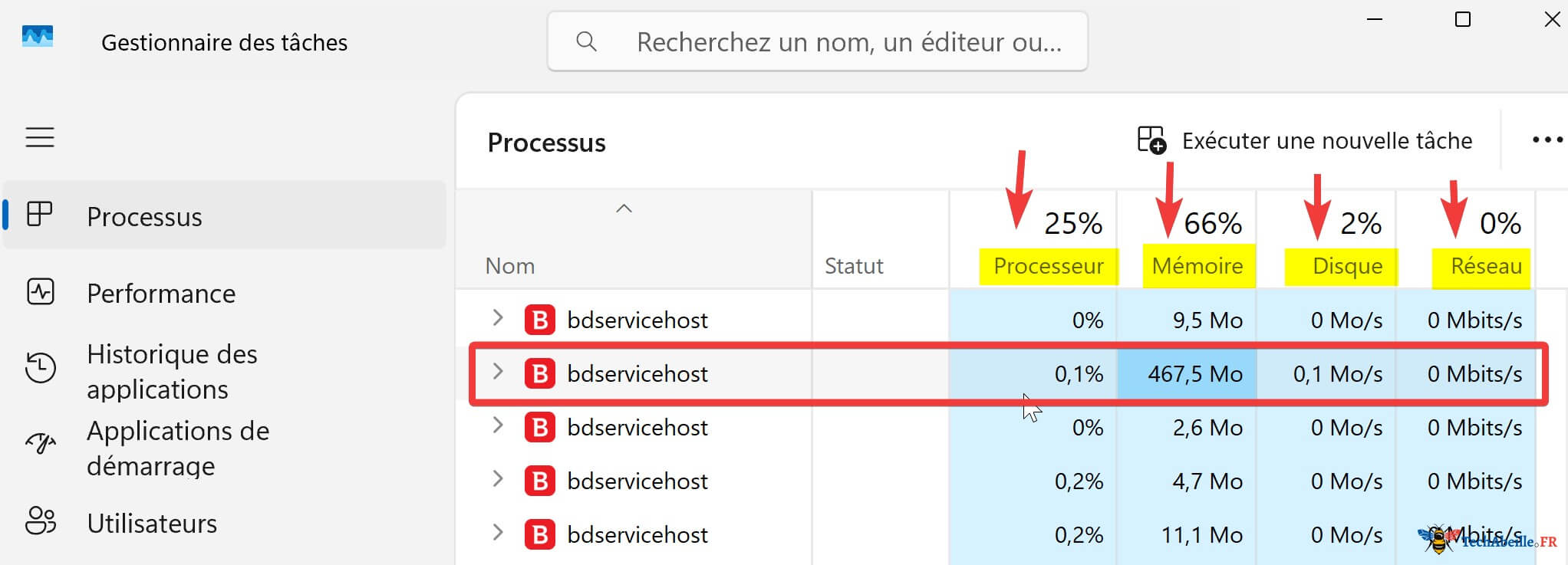Expand bdservicehost row using 2,6 Mo

point(498,425)
